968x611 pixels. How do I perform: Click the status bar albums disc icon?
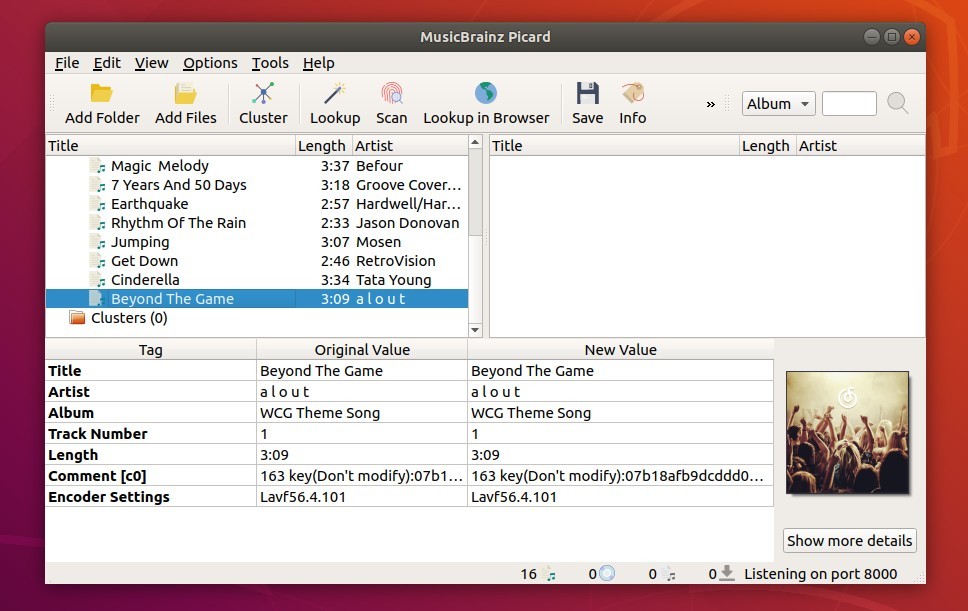click(x=607, y=574)
